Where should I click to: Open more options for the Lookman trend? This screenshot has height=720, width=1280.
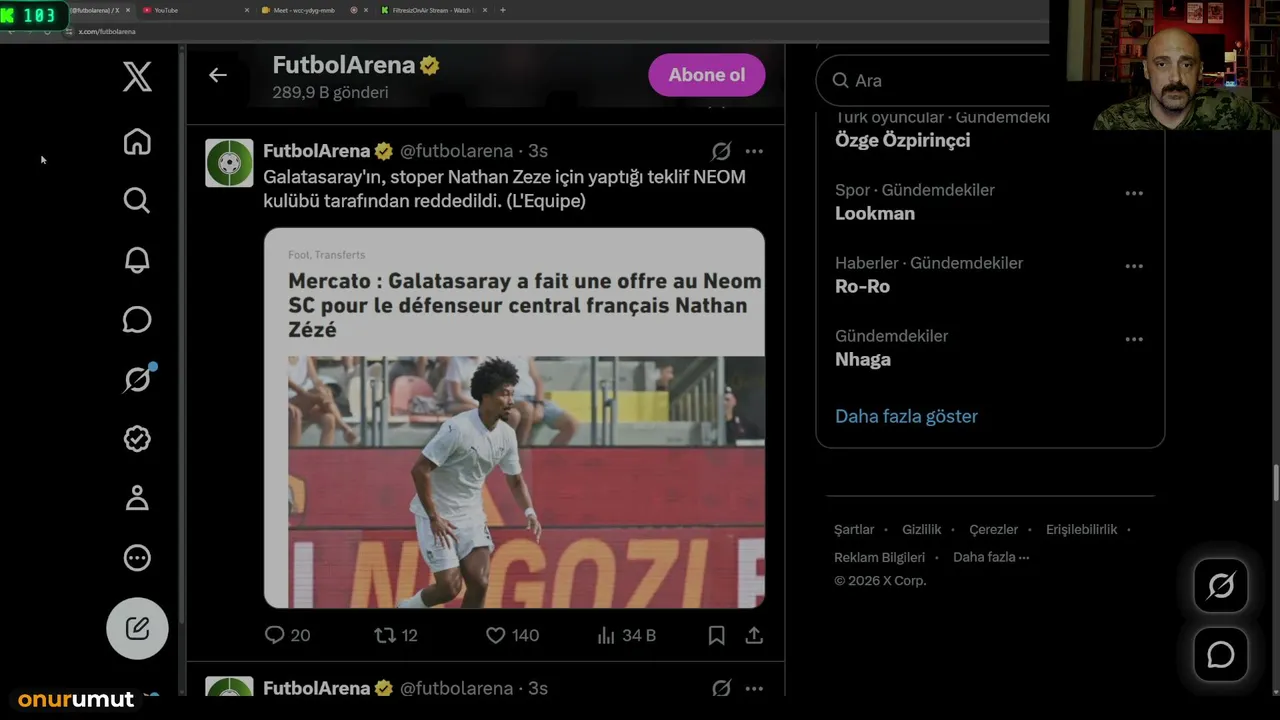pyautogui.click(x=1134, y=193)
